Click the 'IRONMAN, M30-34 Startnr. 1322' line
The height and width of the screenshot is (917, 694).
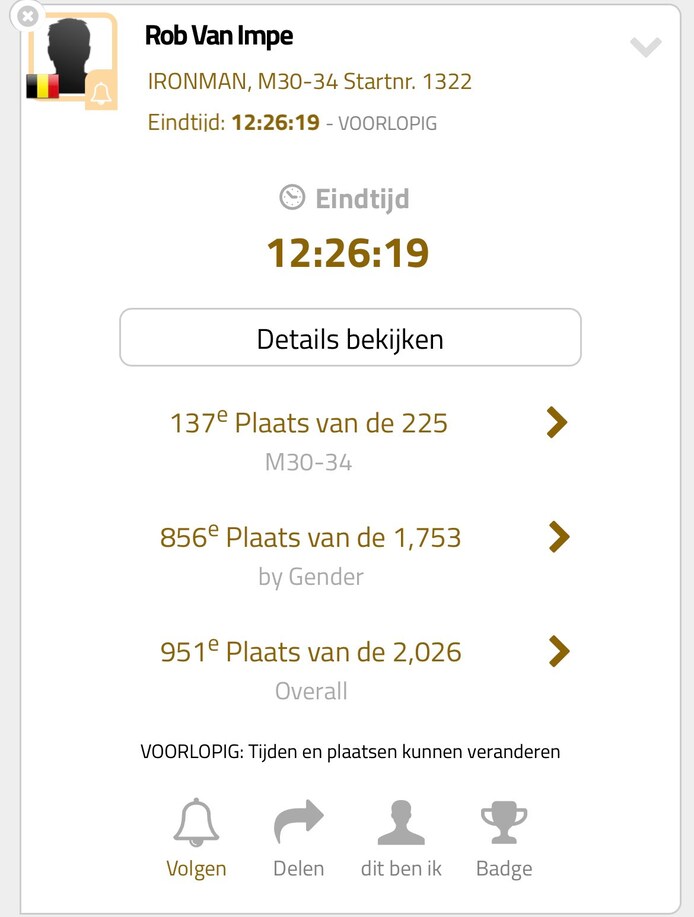point(310,81)
